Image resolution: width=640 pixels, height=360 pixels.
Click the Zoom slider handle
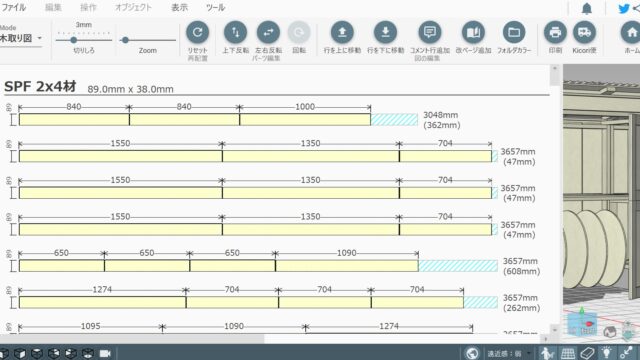point(125,40)
